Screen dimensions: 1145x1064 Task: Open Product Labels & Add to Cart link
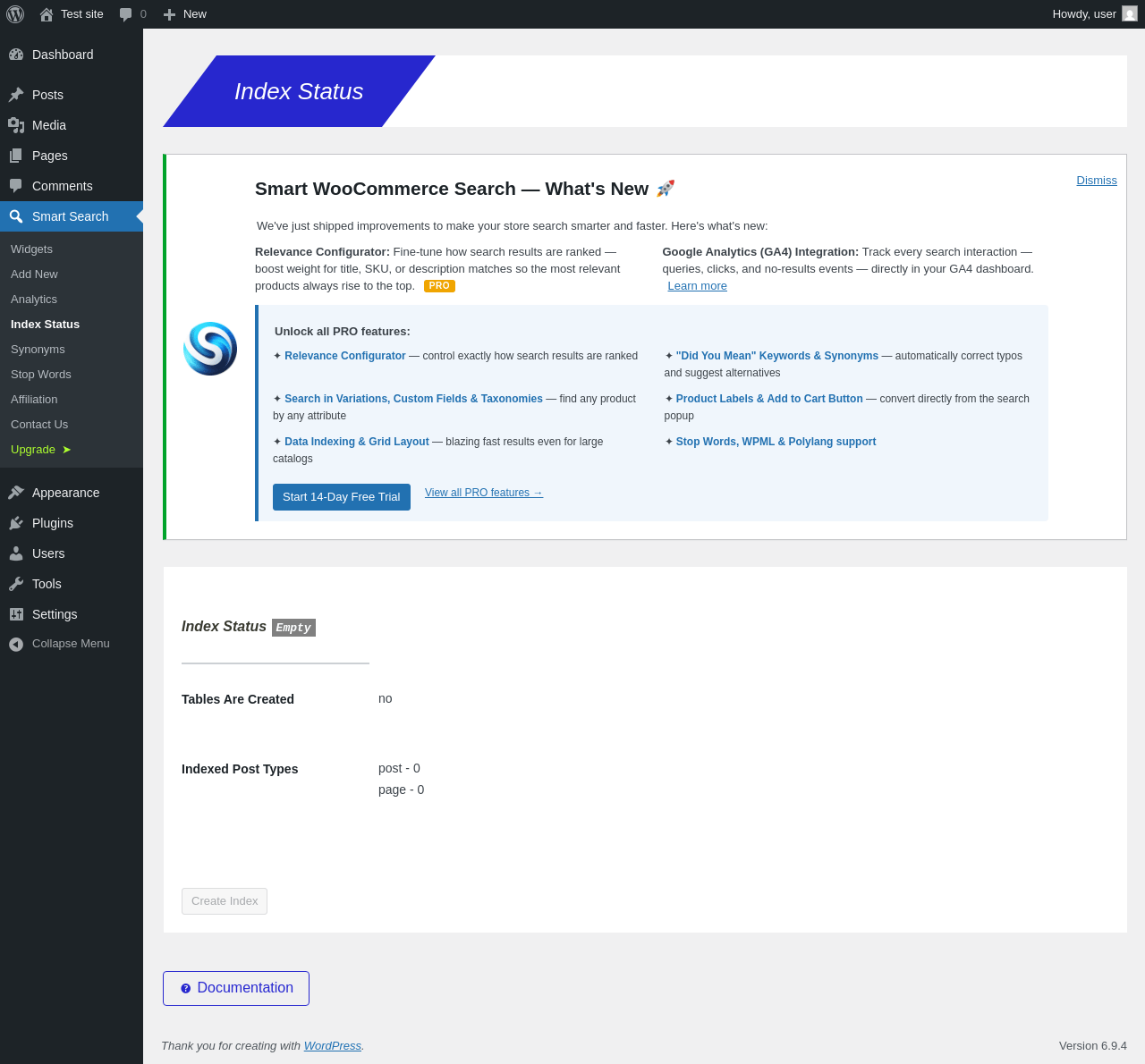(769, 399)
